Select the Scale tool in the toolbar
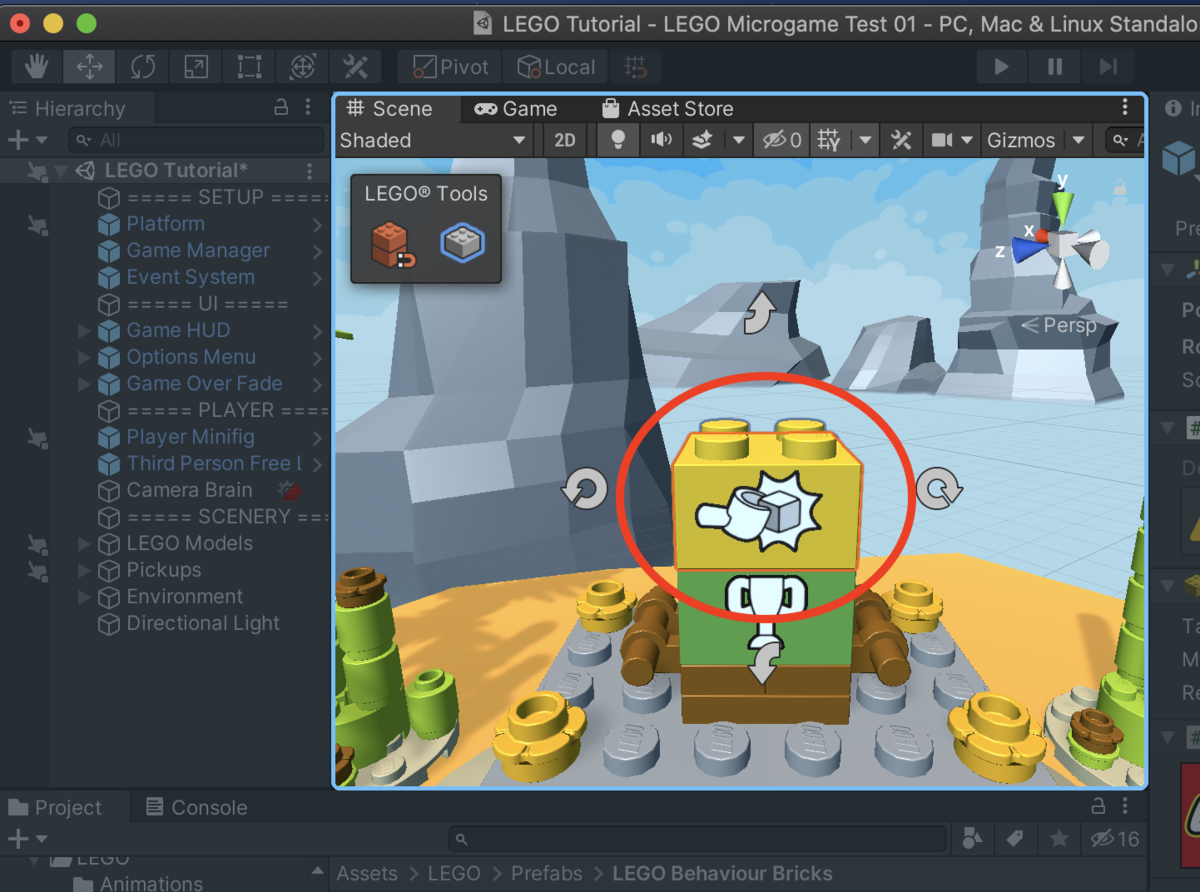The height and width of the screenshot is (892, 1200). coord(196,67)
